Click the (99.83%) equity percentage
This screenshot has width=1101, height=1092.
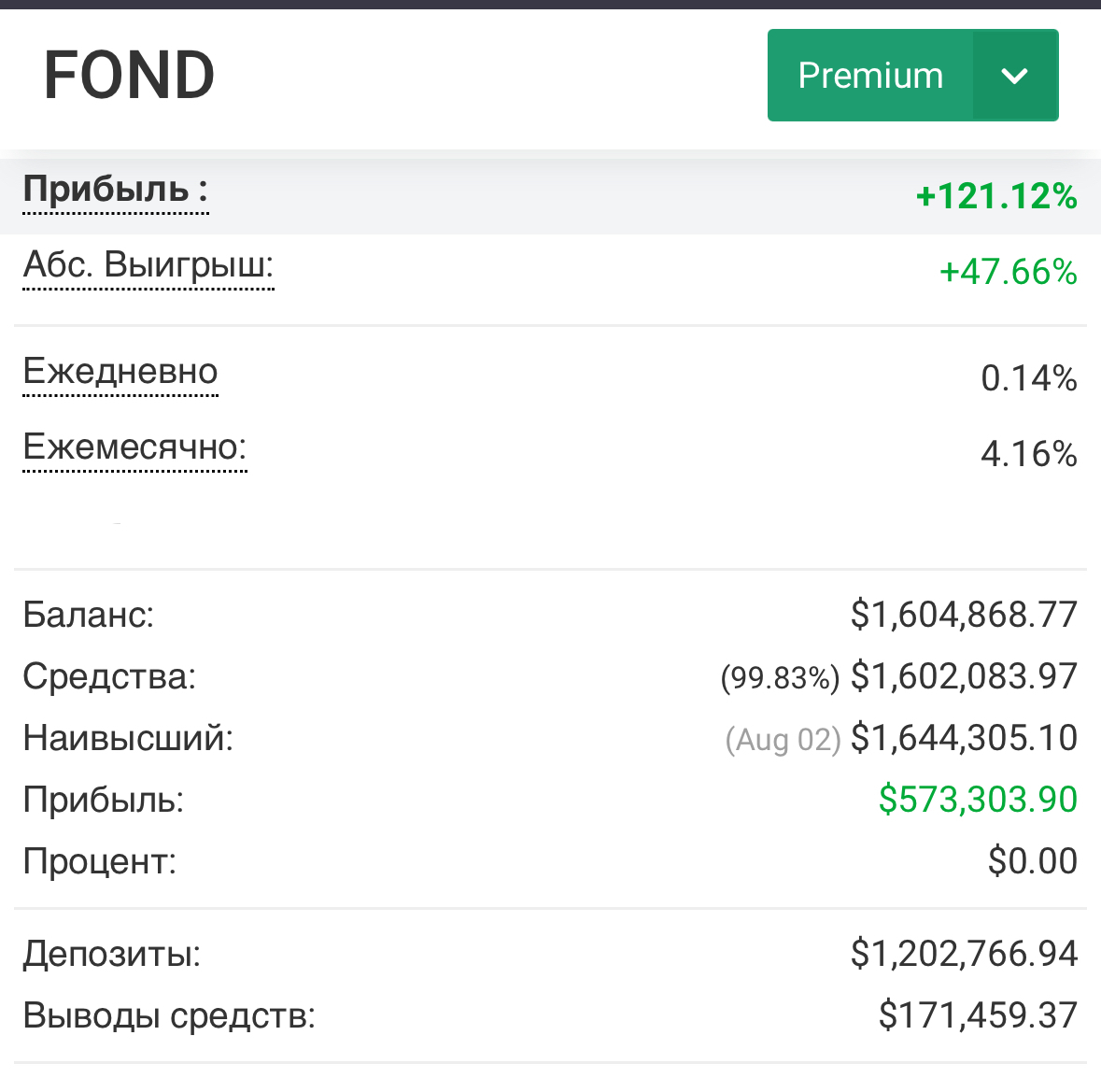(x=780, y=678)
